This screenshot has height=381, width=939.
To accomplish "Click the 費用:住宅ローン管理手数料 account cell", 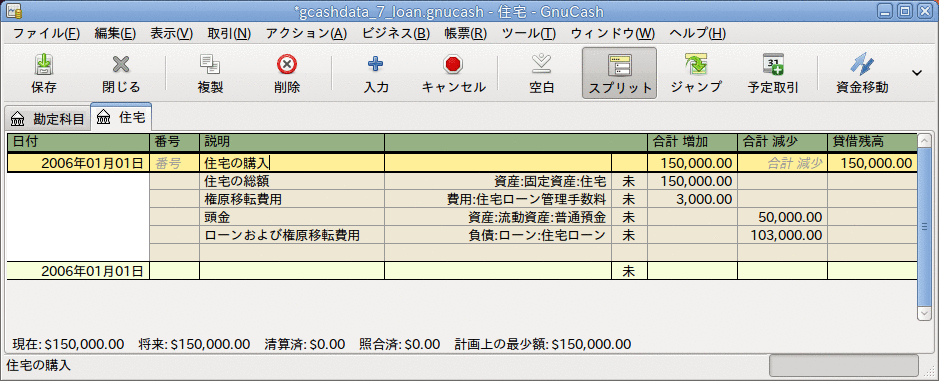I will coord(498,199).
